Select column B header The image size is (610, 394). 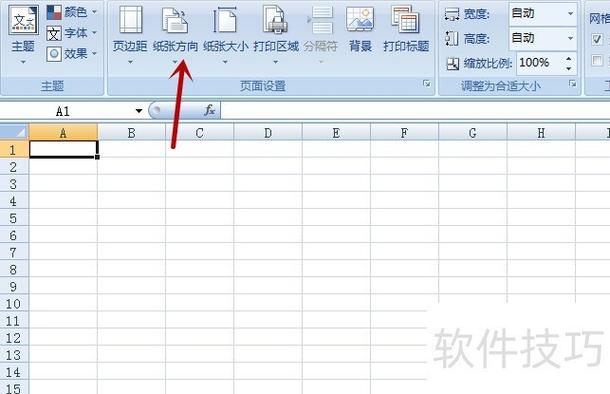point(131,133)
